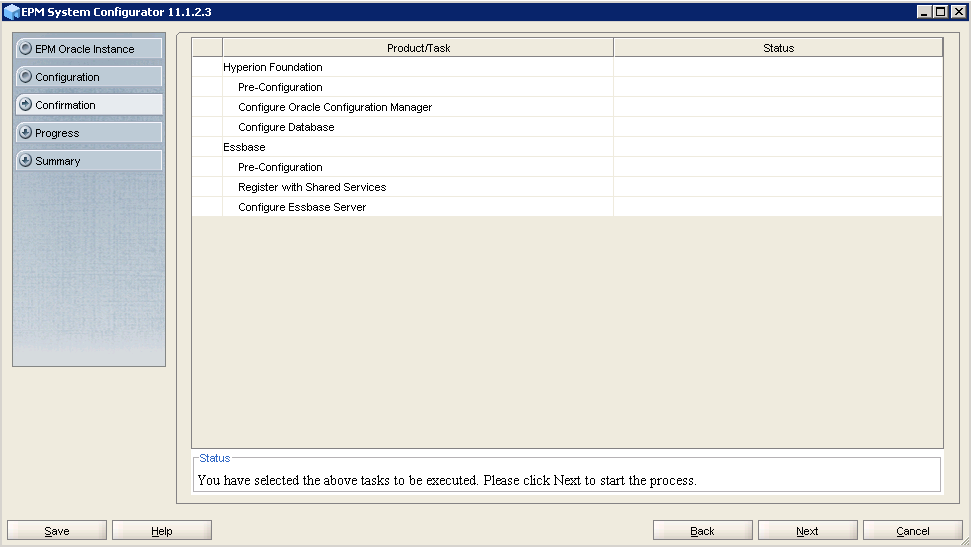This screenshot has width=971, height=547.
Task: Go to the Configuration step
Action: click(89, 76)
